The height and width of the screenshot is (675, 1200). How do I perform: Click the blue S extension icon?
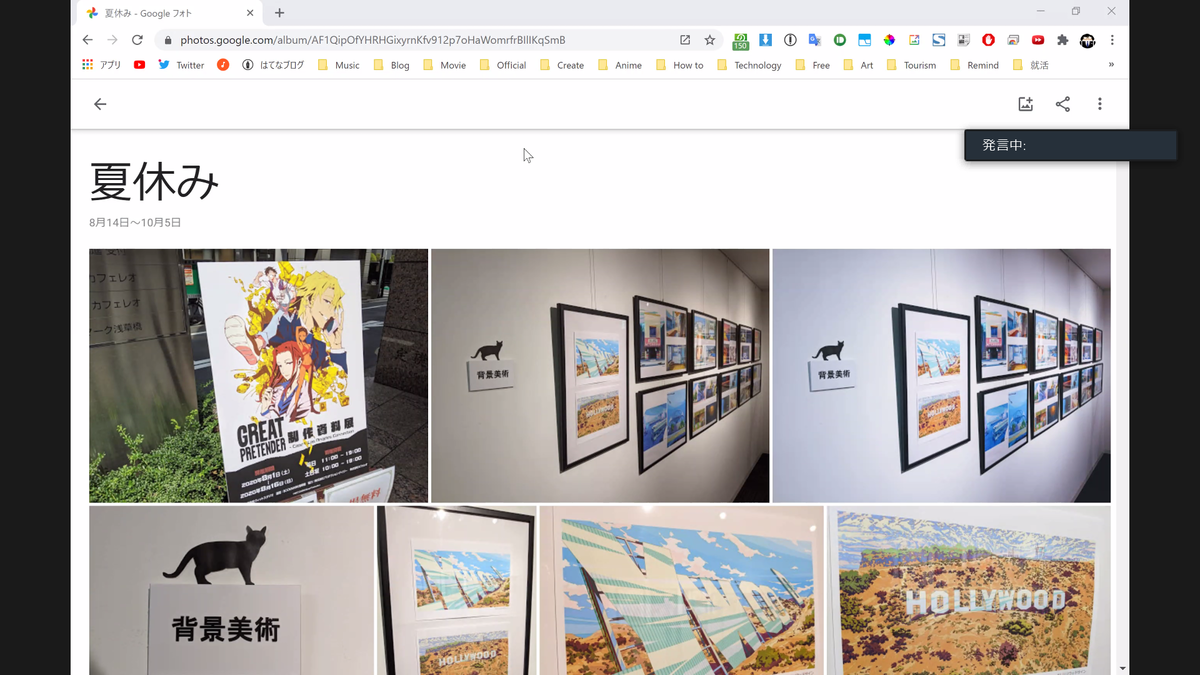(x=938, y=40)
